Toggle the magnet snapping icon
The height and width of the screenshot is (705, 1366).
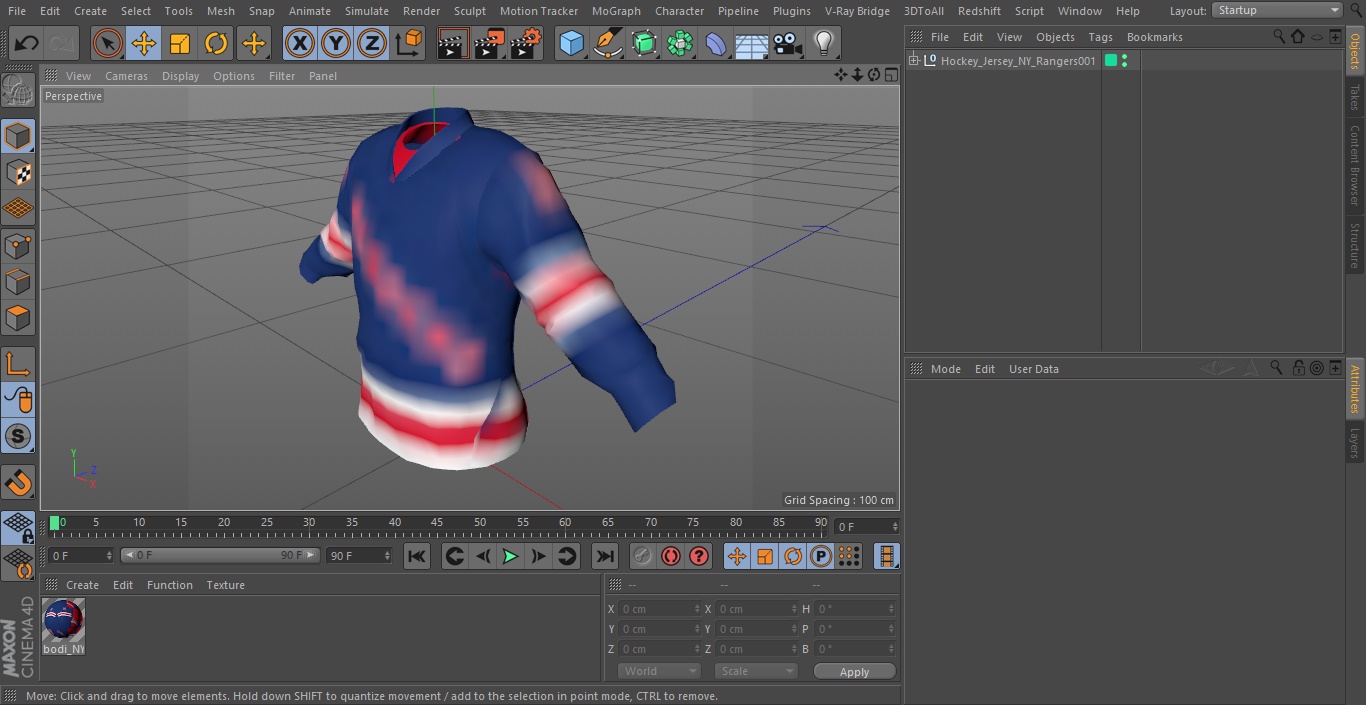tap(18, 483)
